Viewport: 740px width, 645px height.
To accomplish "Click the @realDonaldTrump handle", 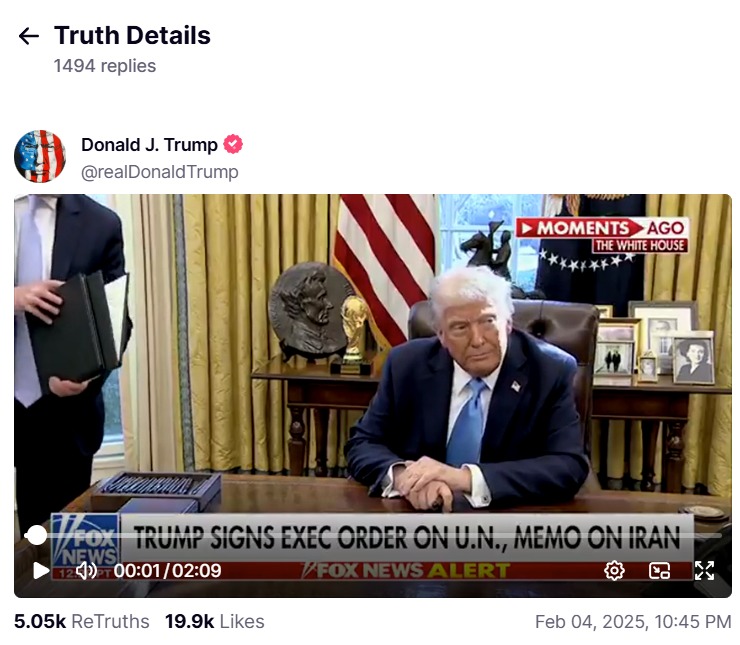I will [160, 172].
